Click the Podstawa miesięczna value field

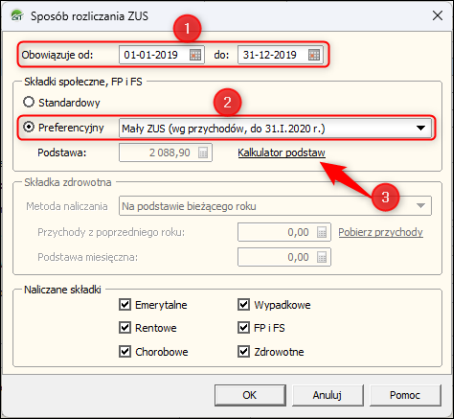tap(284, 257)
